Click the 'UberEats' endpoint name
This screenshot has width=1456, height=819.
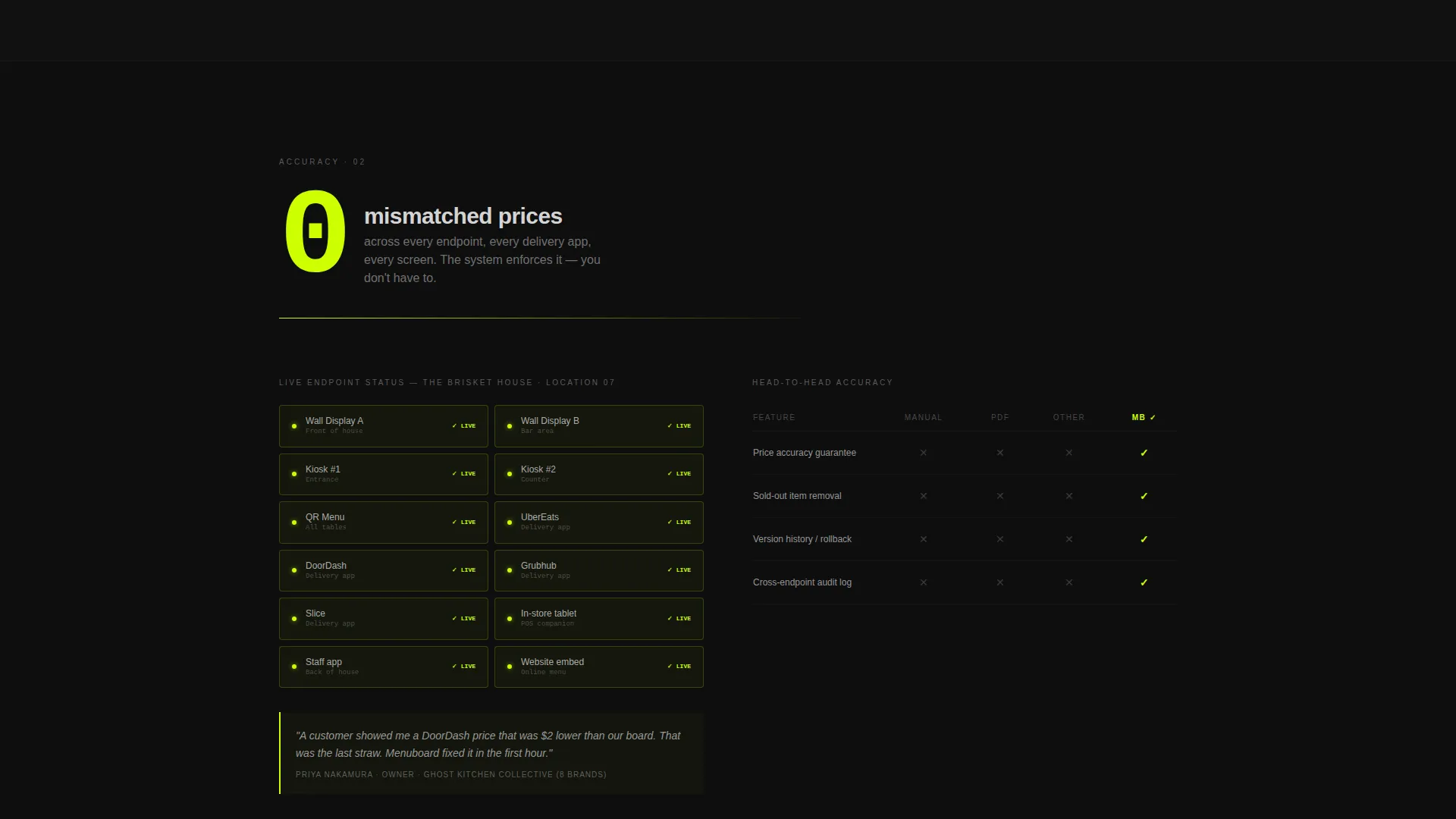(540, 517)
